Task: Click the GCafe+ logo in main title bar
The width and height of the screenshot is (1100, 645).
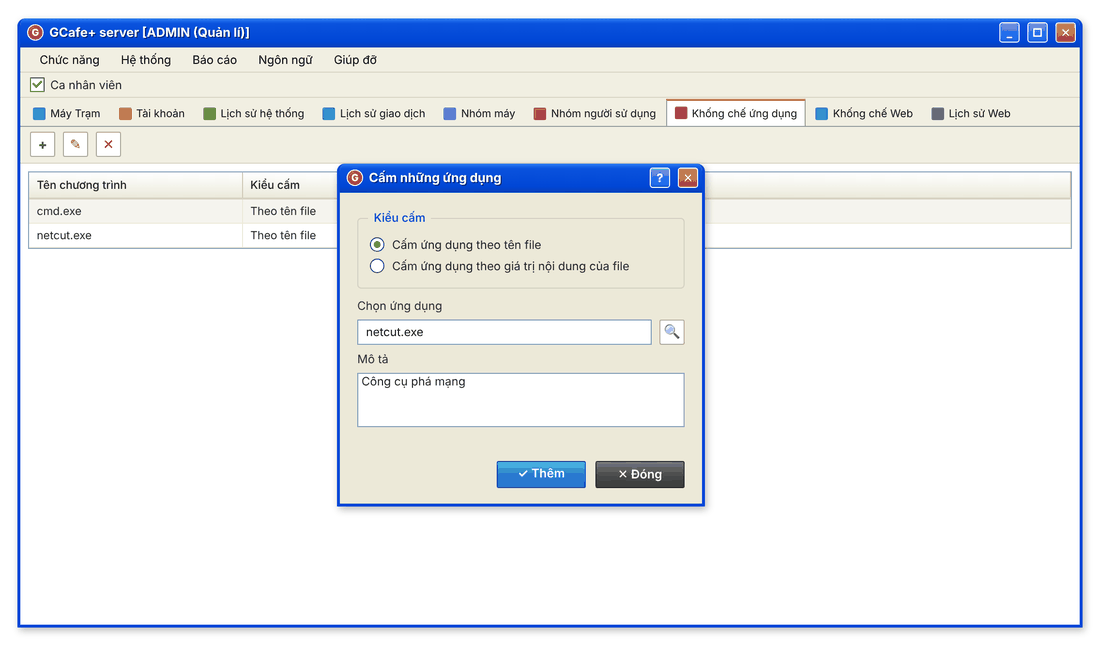Action: pos(35,32)
